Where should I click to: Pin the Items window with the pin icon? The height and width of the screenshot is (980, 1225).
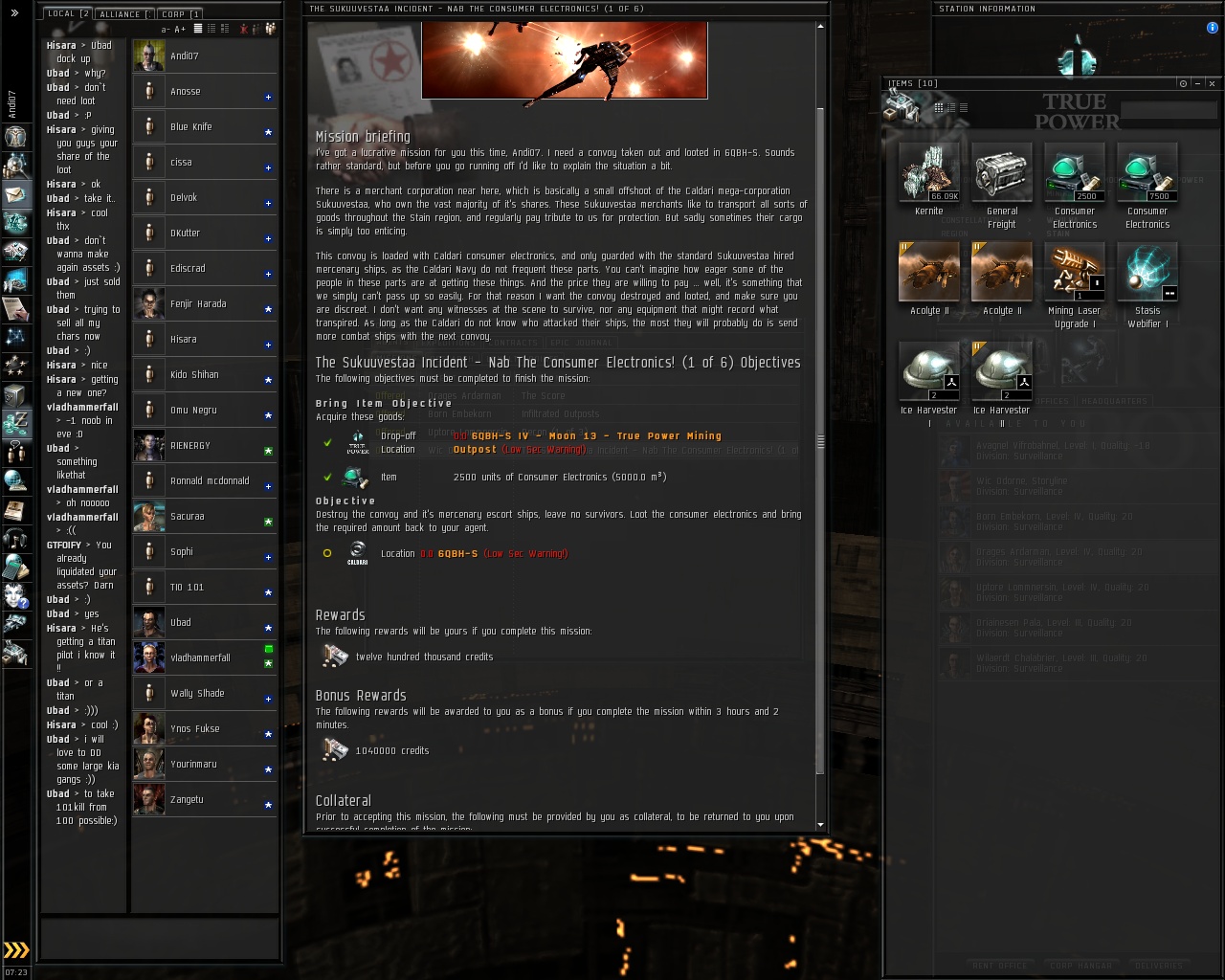[1184, 83]
